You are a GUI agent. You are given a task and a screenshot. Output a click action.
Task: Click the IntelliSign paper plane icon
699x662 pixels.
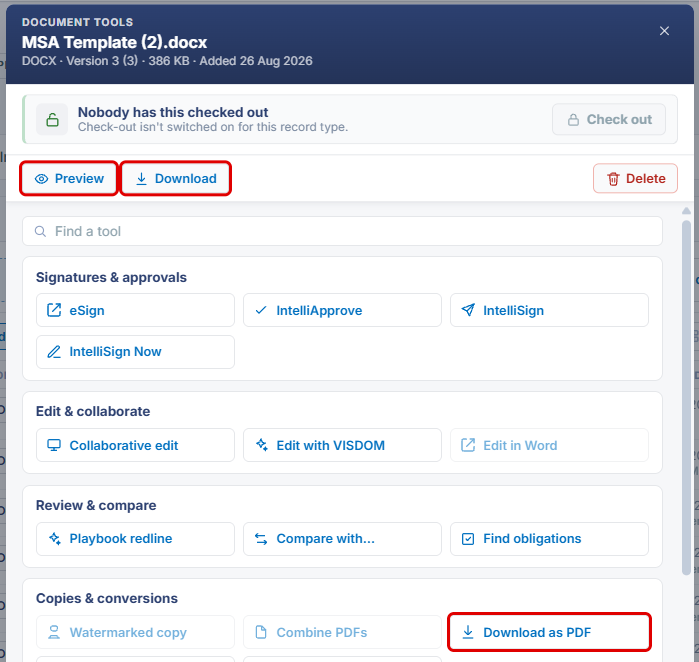468,310
